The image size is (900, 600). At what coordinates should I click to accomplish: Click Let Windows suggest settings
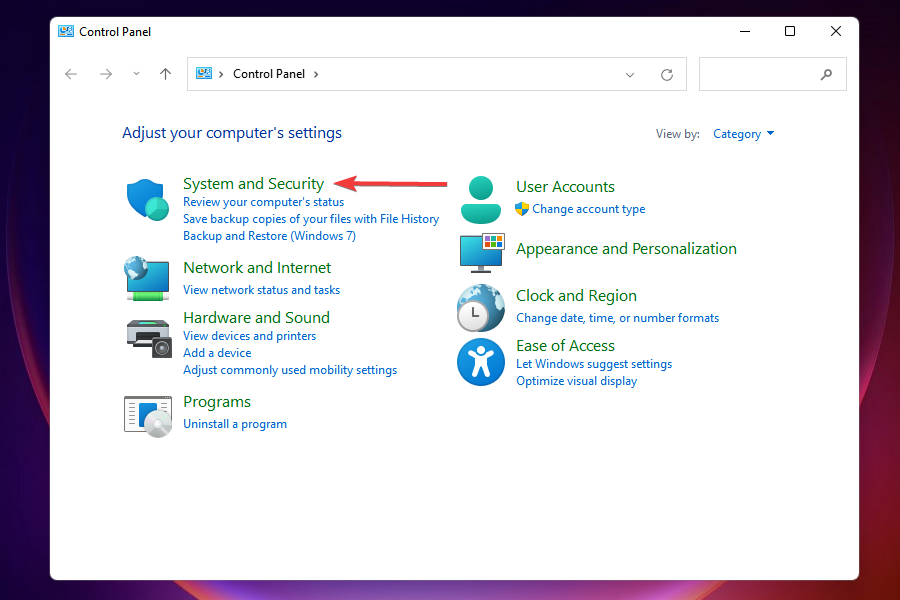[x=593, y=364]
